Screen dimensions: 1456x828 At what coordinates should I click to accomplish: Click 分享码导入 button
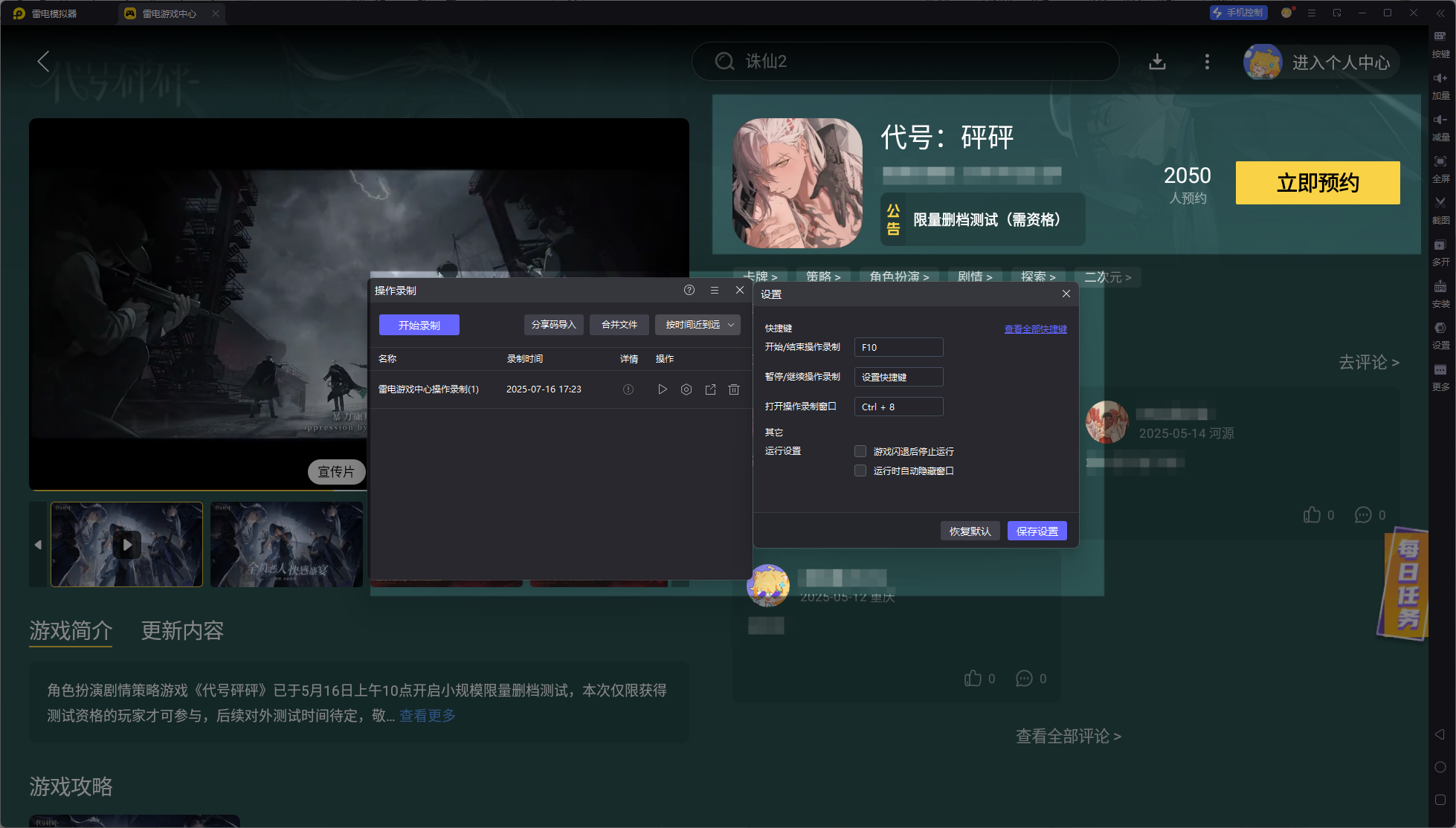coord(554,325)
